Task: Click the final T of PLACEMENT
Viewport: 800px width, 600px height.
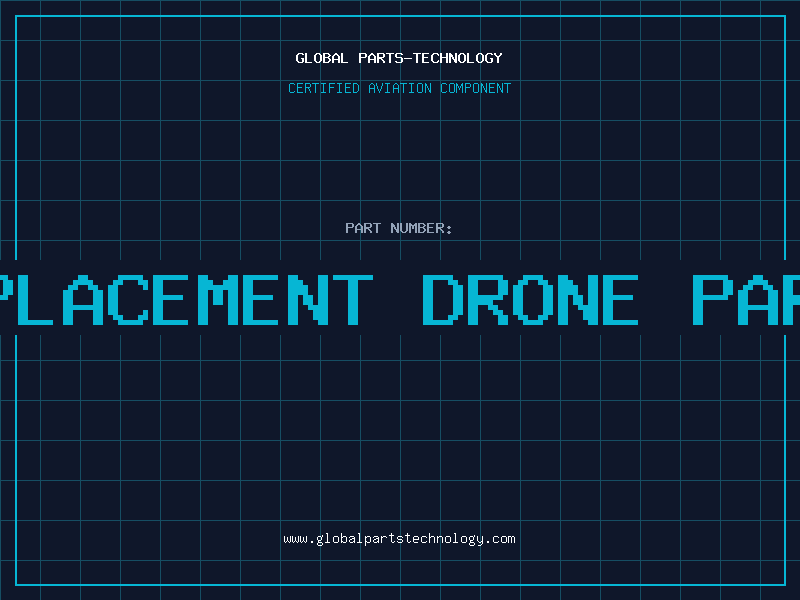Action: click(x=353, y=300)
